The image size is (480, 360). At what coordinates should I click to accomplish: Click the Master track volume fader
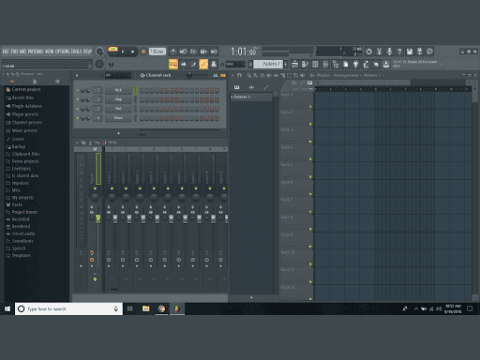click(98, 218)
